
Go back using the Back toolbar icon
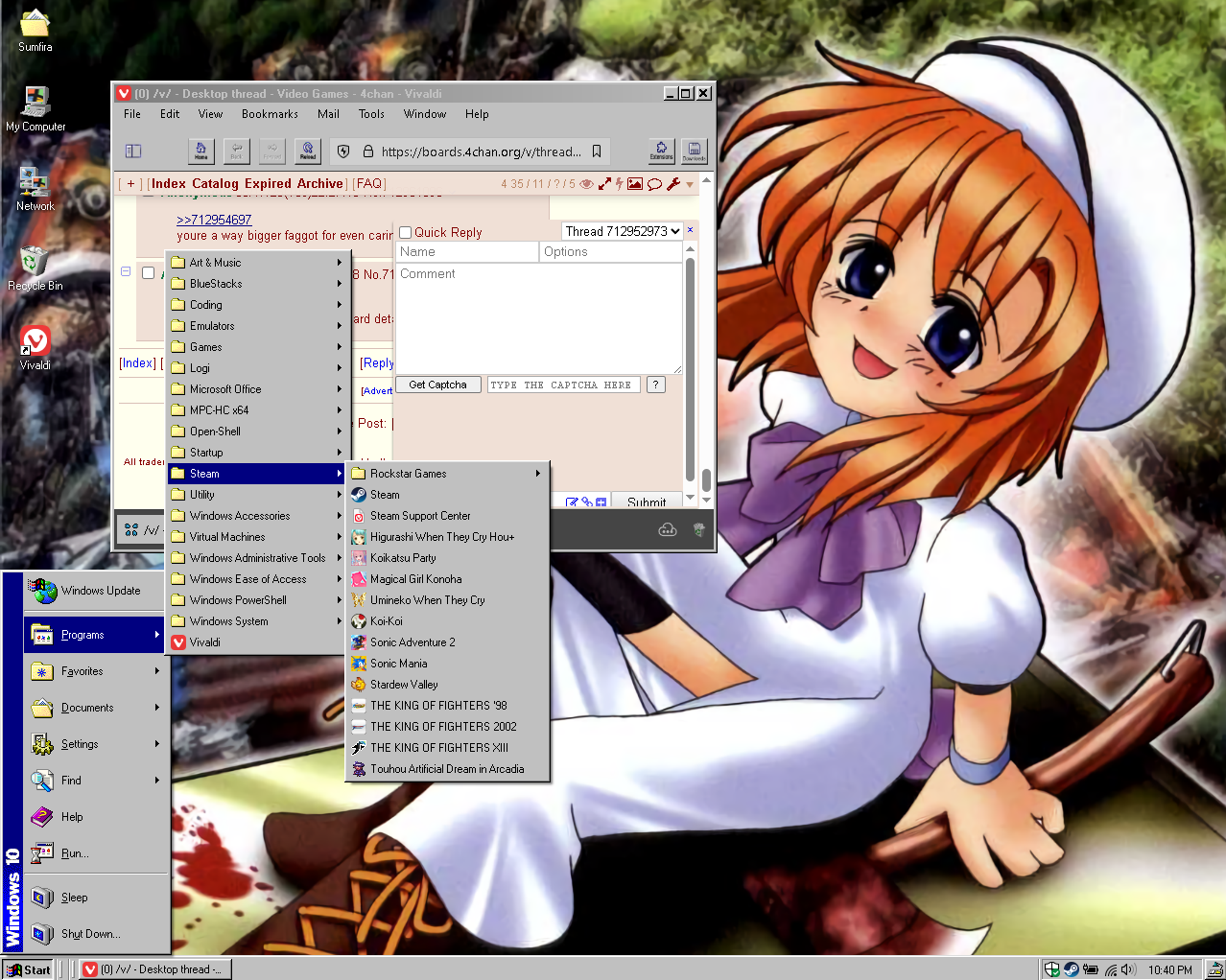(236, 151)
